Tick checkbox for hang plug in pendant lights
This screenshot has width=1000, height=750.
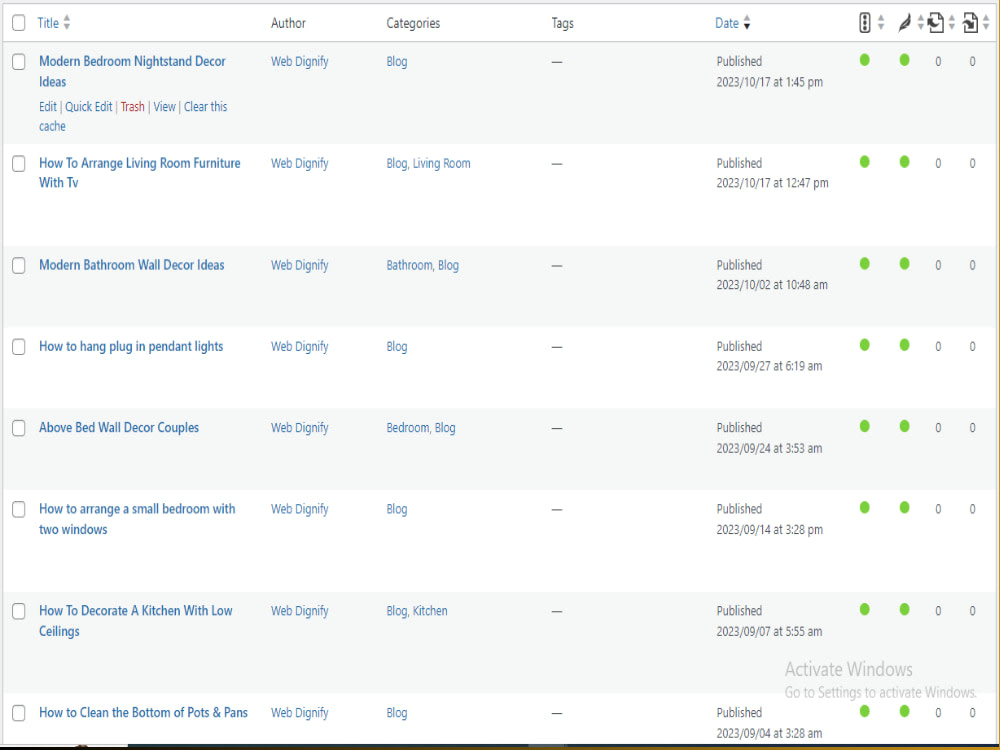pyautogui.click(x=18, y=346)
